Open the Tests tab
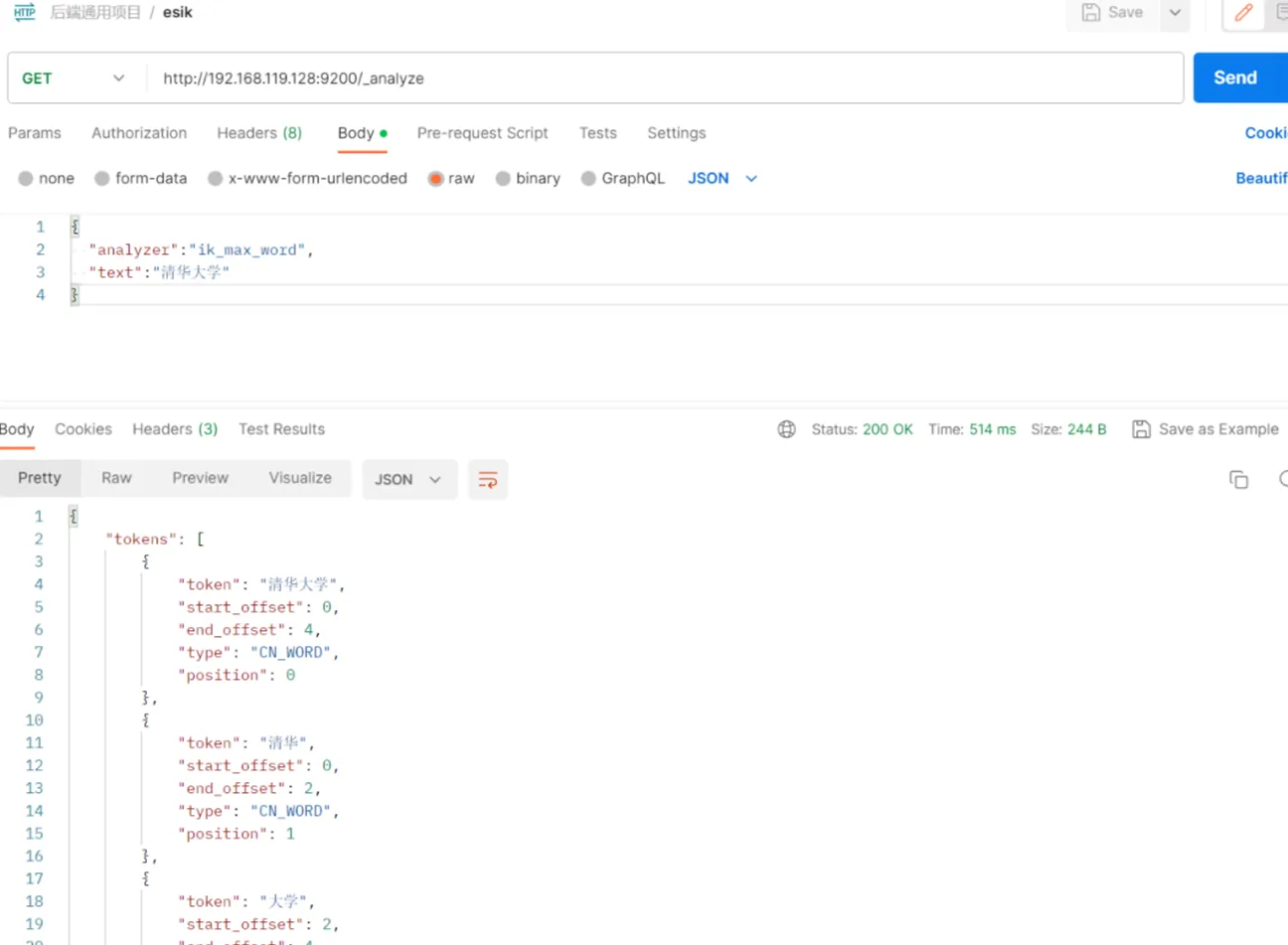Image resolution: width=1288 pixels, height=945 pixels. pyautogui.click(x=598, y=133)
